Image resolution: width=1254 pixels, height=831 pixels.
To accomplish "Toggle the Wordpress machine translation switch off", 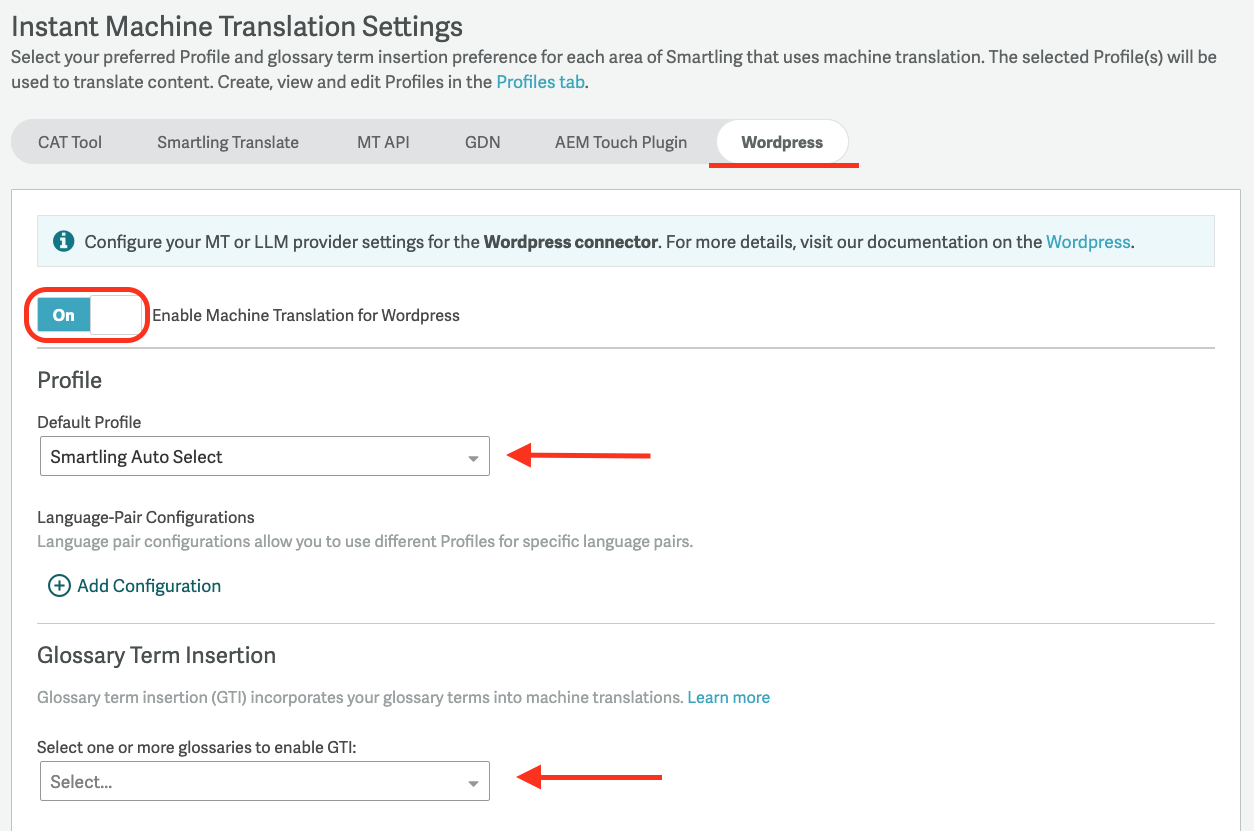I will 87,315.
